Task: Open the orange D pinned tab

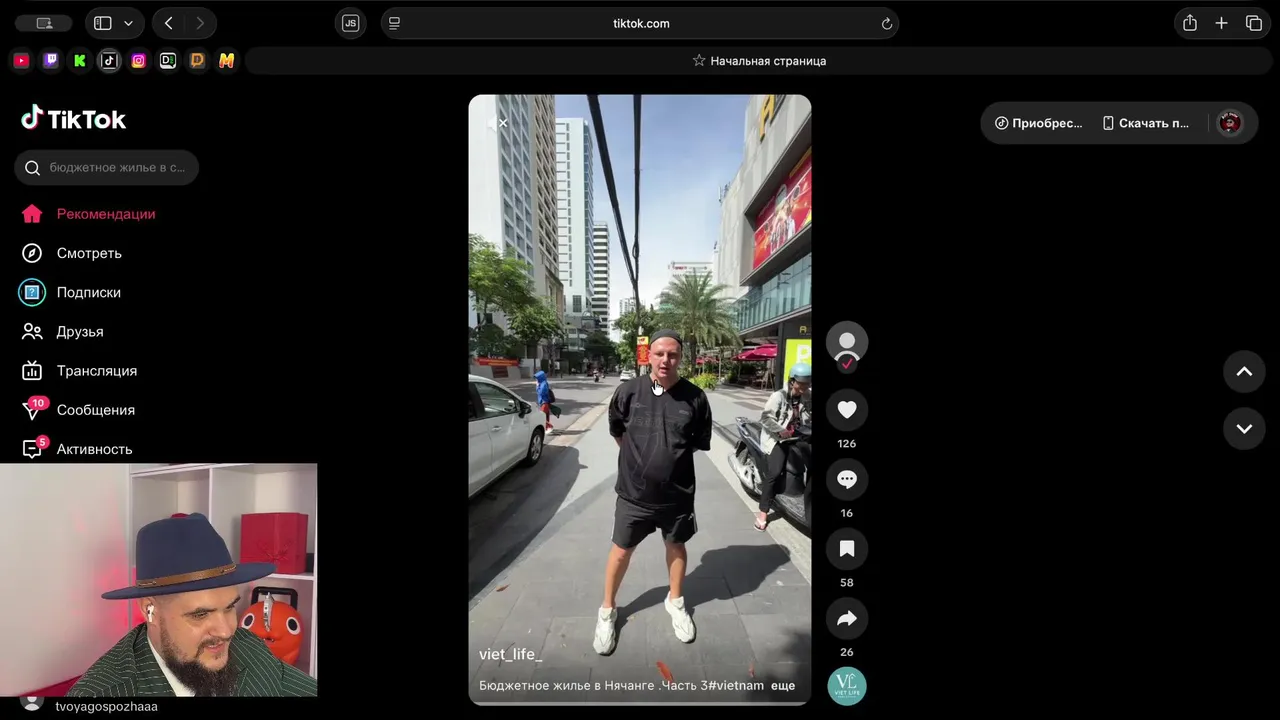Action: 197,61
